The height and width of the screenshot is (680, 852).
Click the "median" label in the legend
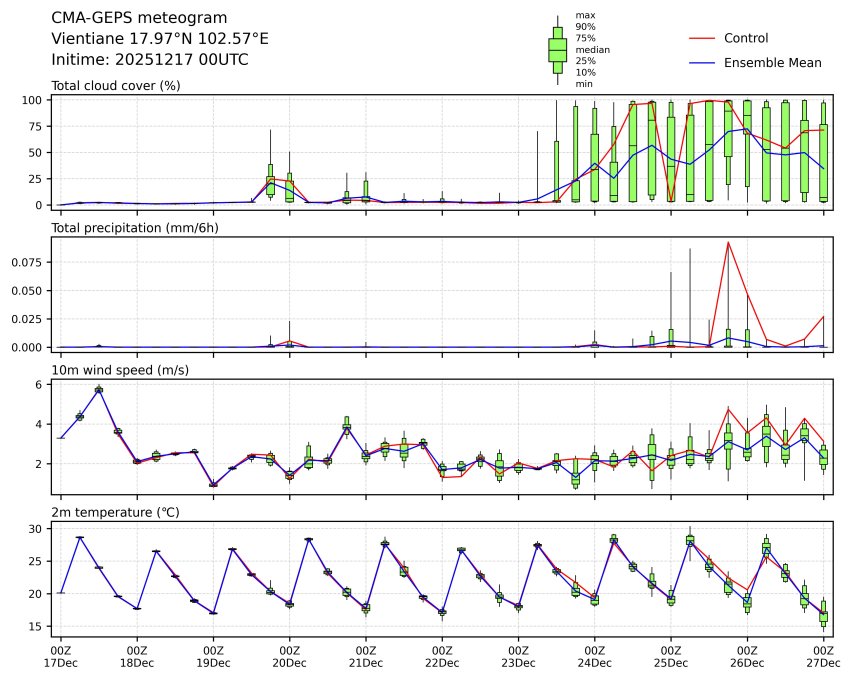pos(592,49)
